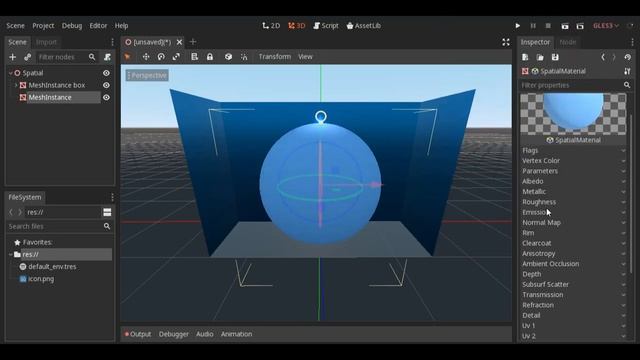This screenshot has width=640, height=360.
Task: Open the Scene dock options menu (three dots)
Action: coord(112,42)
